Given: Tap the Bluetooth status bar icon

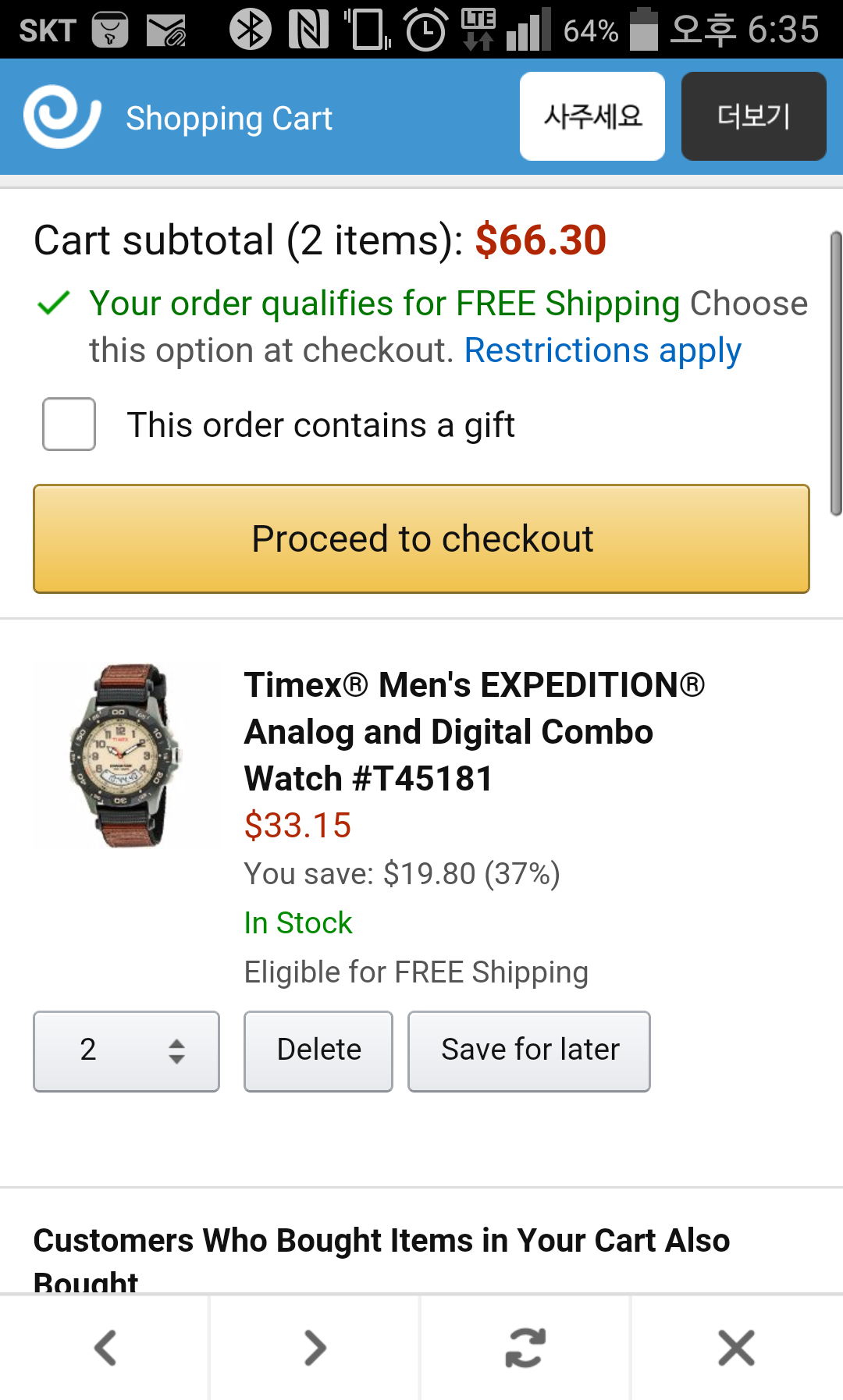Looking at the screenshot, I should pos(250,30).
